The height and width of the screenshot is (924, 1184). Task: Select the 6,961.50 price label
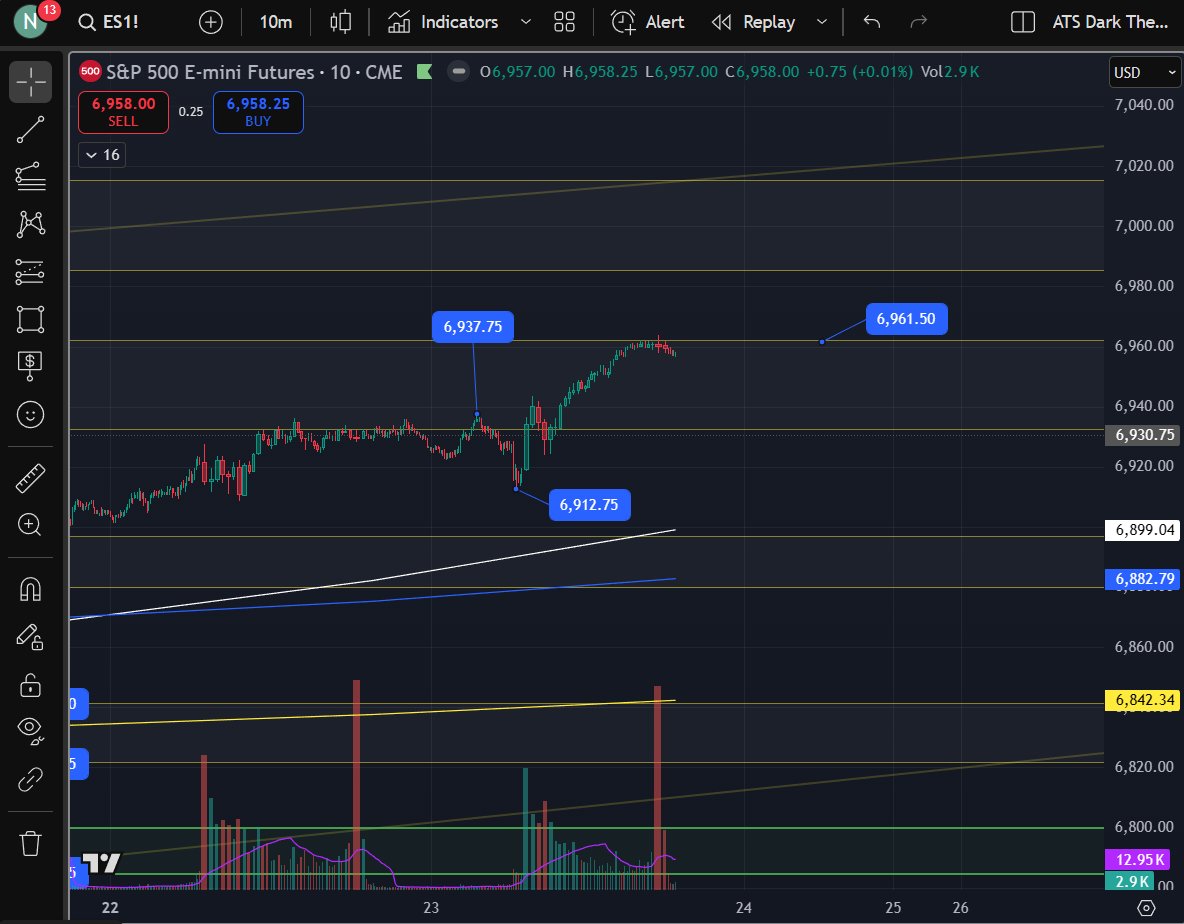906,319
